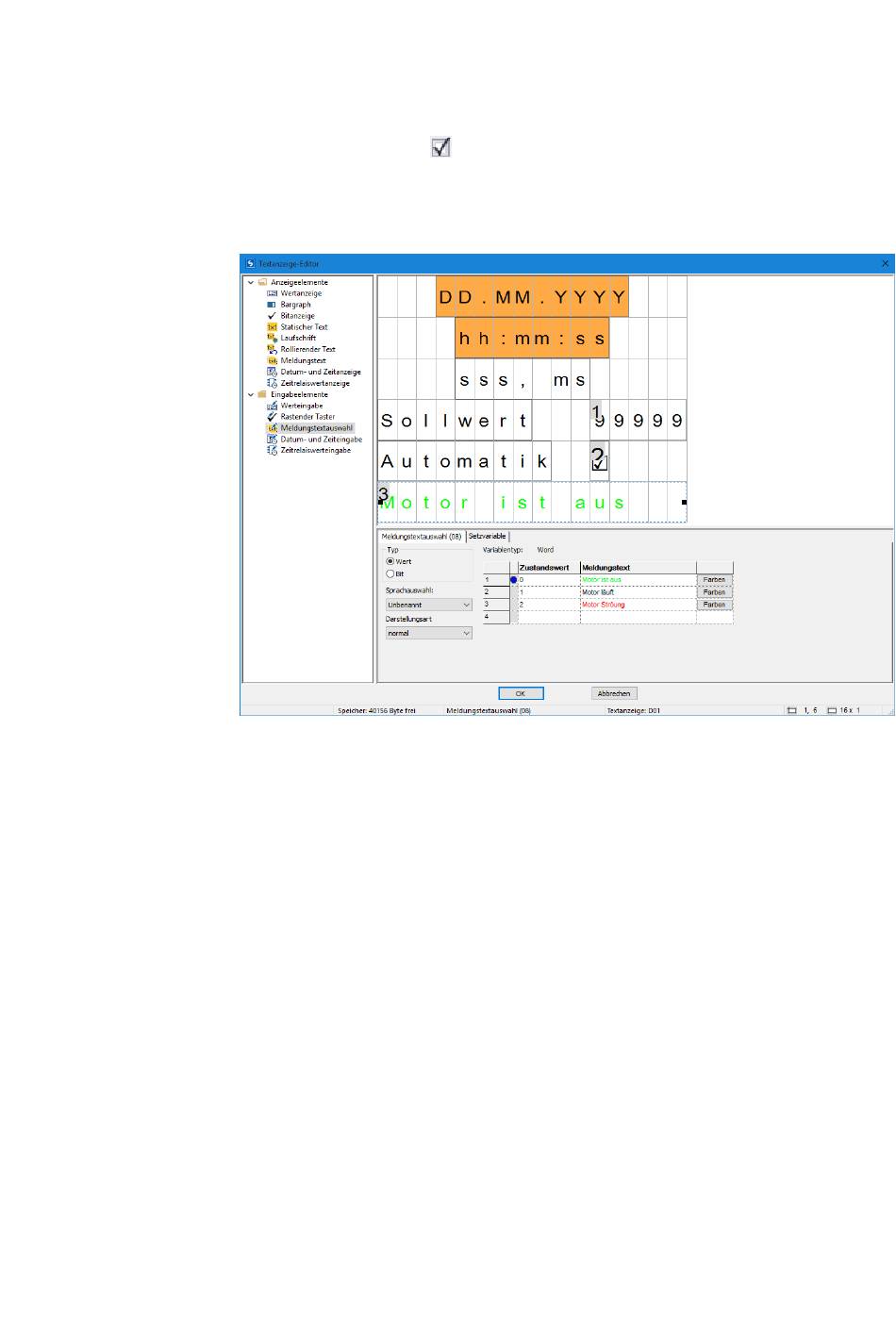Select the Wertanzeige element icon
The height and width of the screenshot is (1328, 896).
click(273, 293)
